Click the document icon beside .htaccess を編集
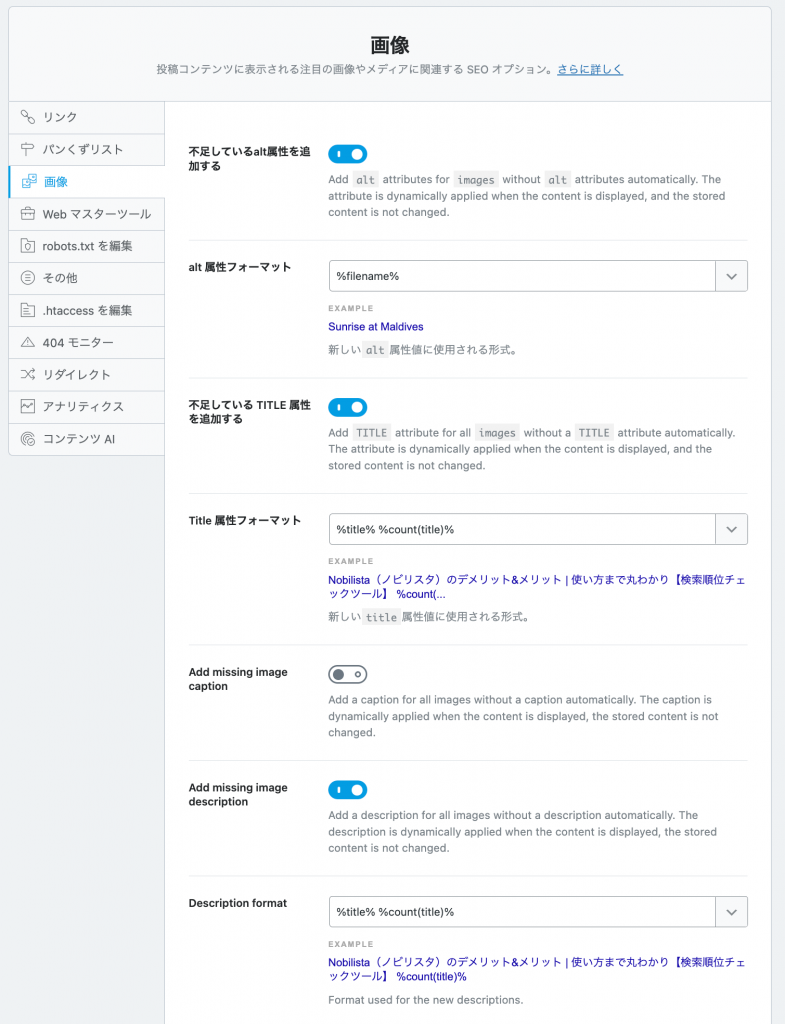This screenshot has width=785, height=1024. pos(27,310)
